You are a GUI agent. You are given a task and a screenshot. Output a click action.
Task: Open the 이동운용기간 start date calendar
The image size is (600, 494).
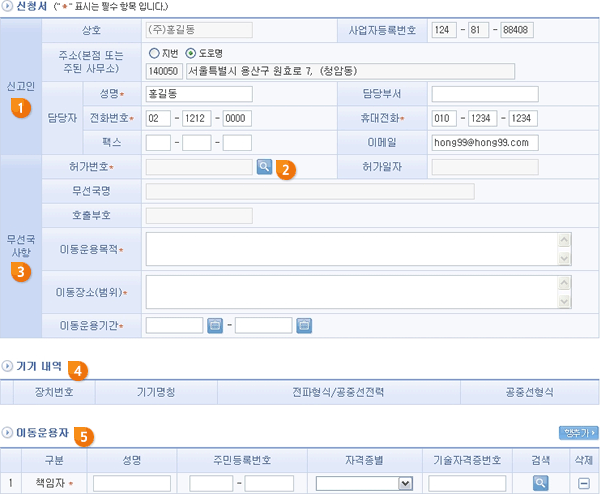[214, 324]
